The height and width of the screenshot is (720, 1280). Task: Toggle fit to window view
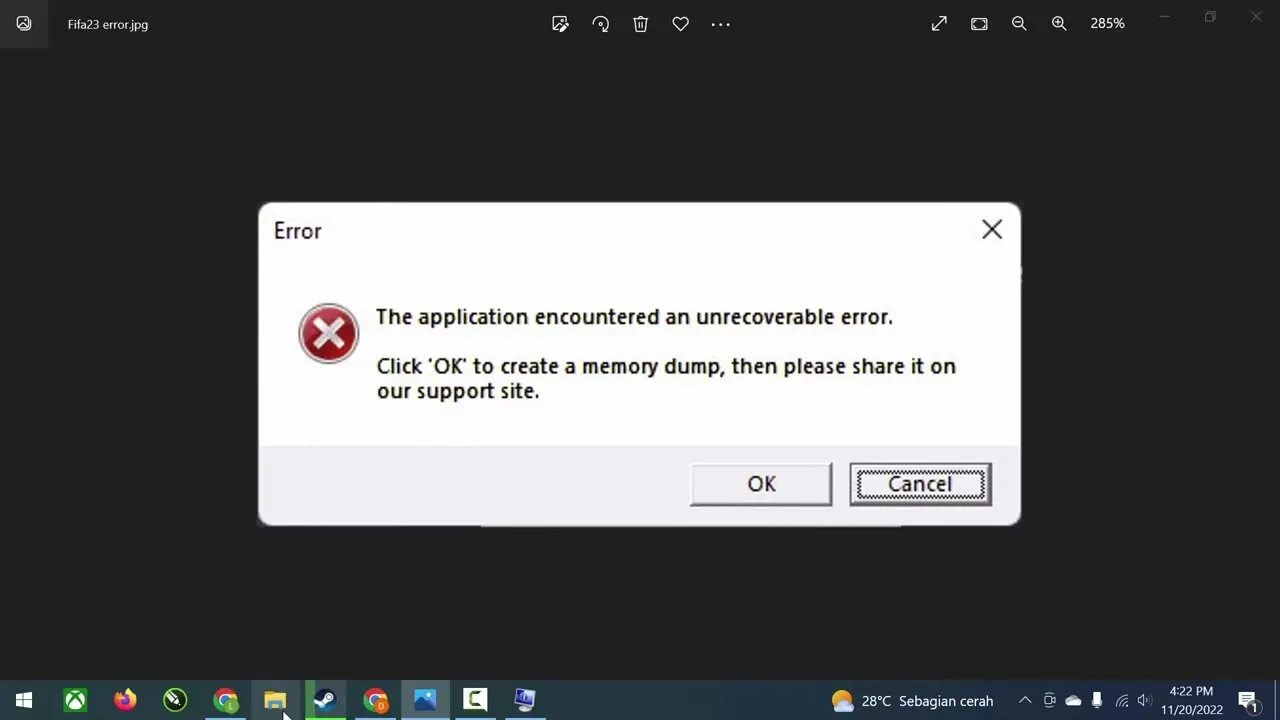pyautogui.click(x=979, y=24)
